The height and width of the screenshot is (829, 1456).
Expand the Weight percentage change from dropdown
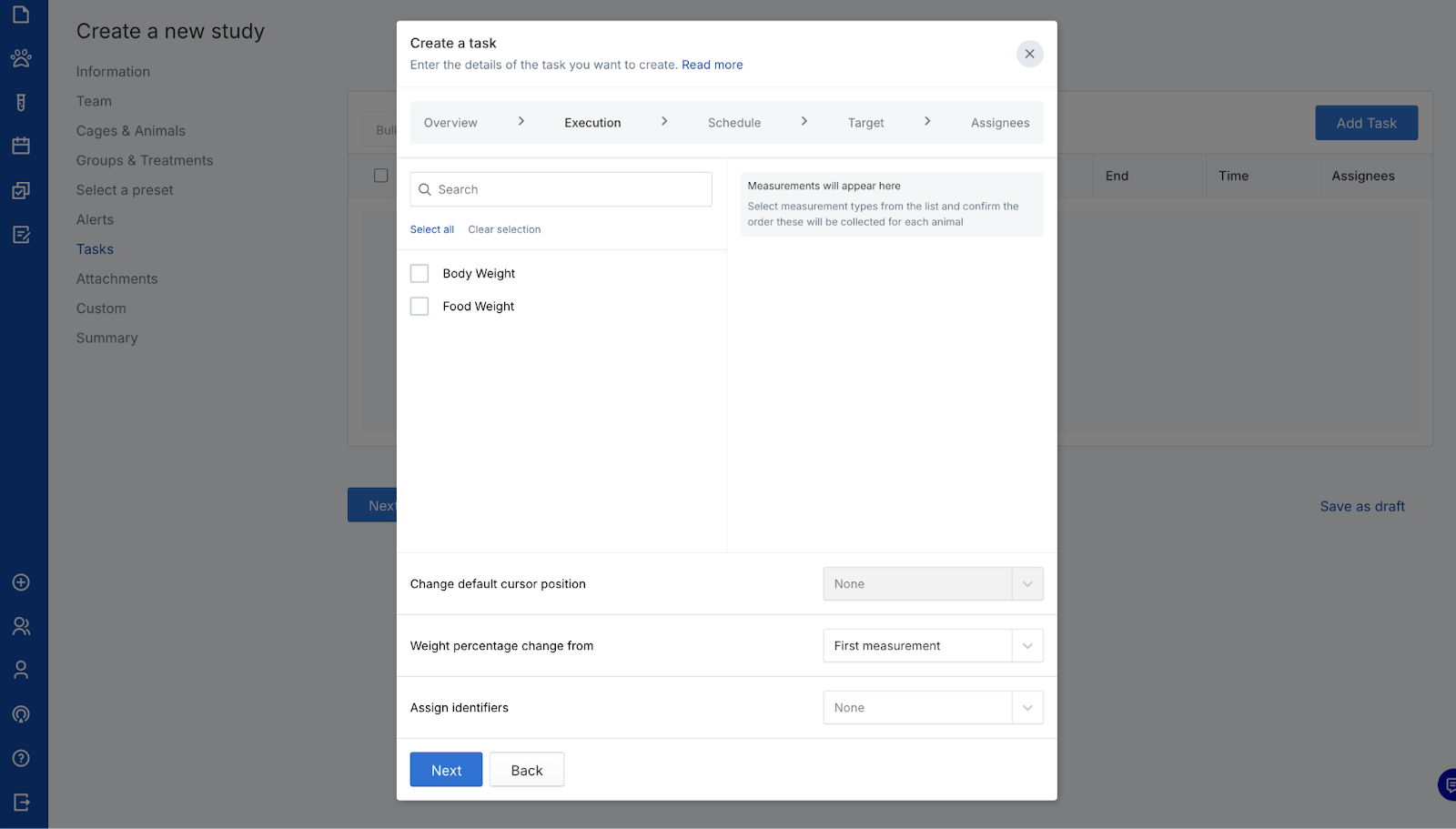tap(933, 646)
